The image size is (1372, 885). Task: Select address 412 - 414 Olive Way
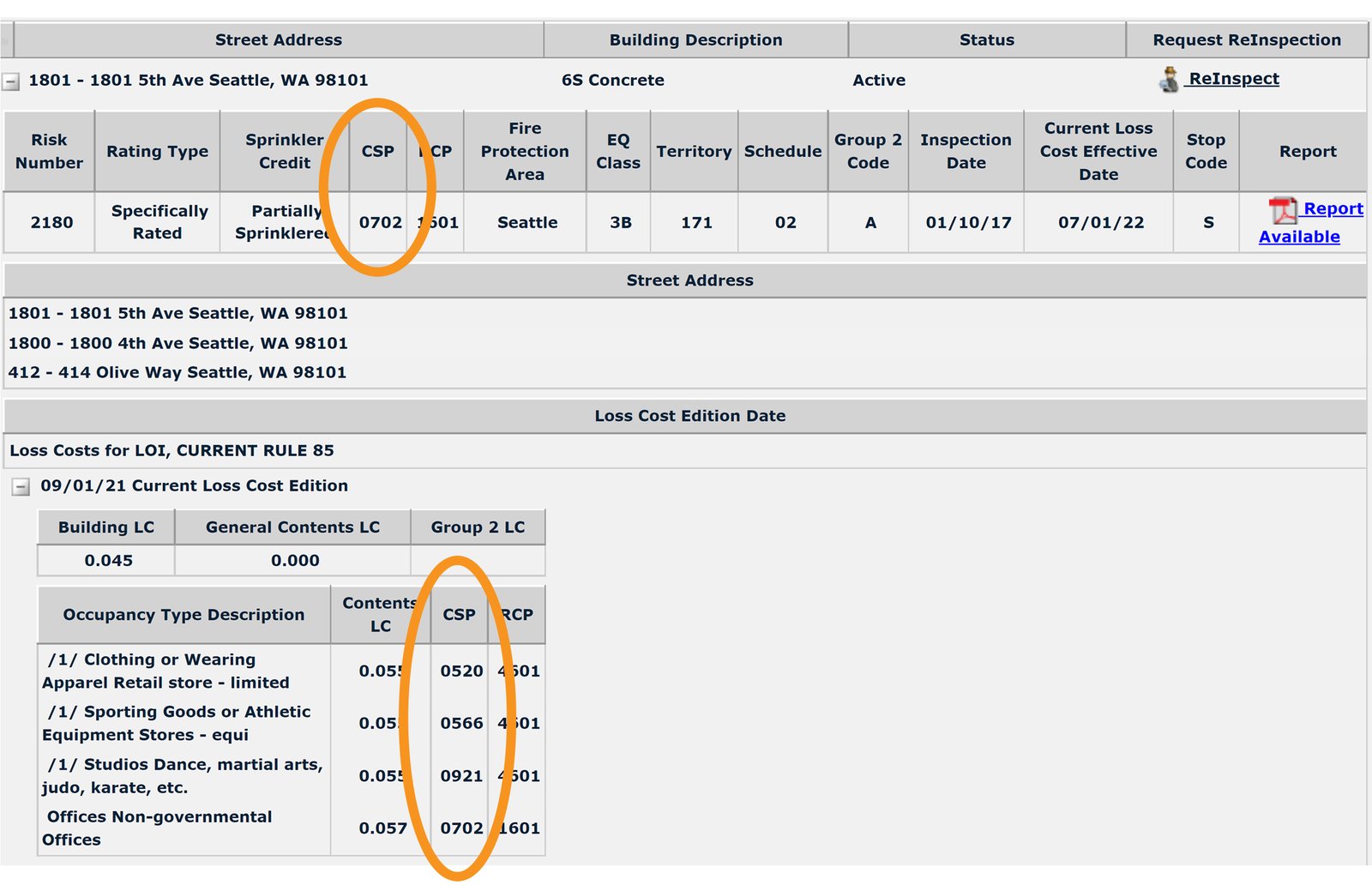click(x=176, y=372)
